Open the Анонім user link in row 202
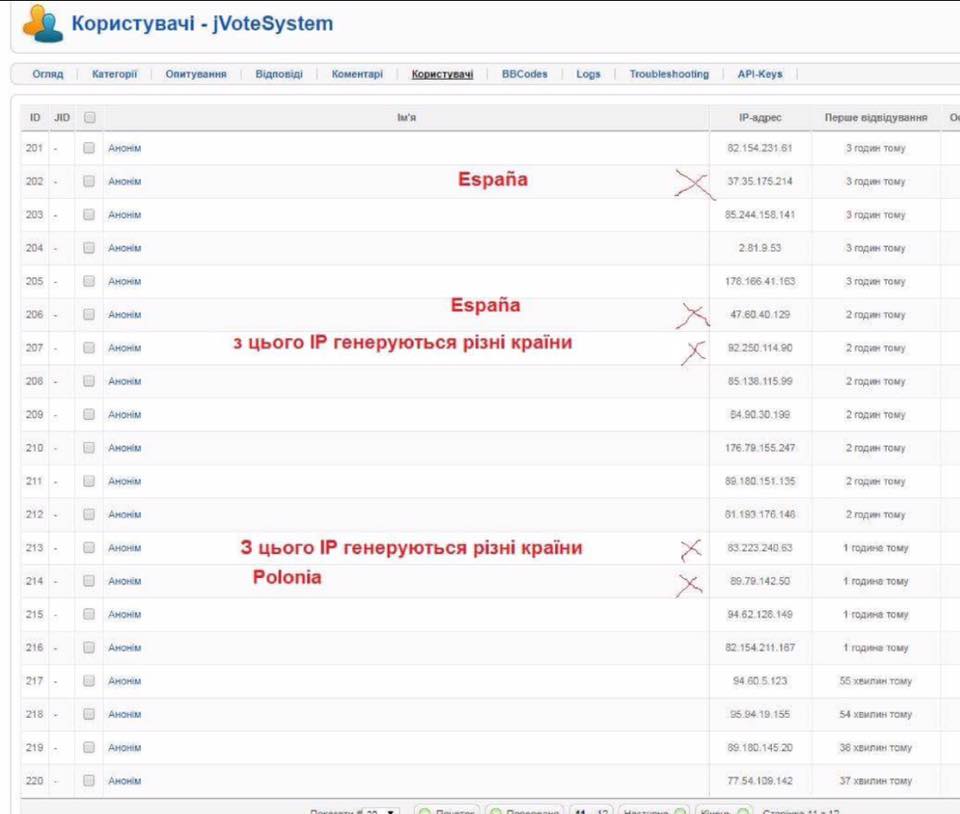 (x=125, y=182)
